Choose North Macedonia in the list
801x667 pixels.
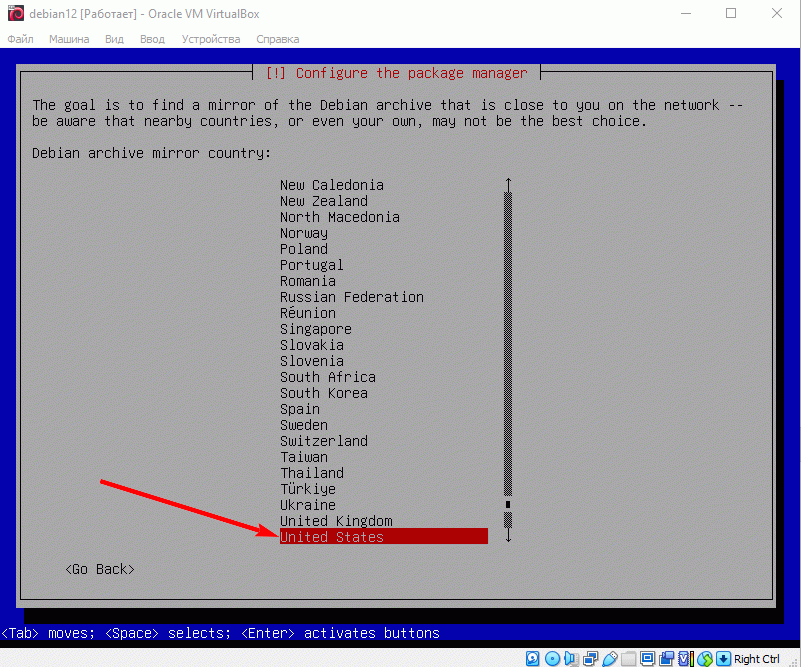340,217
